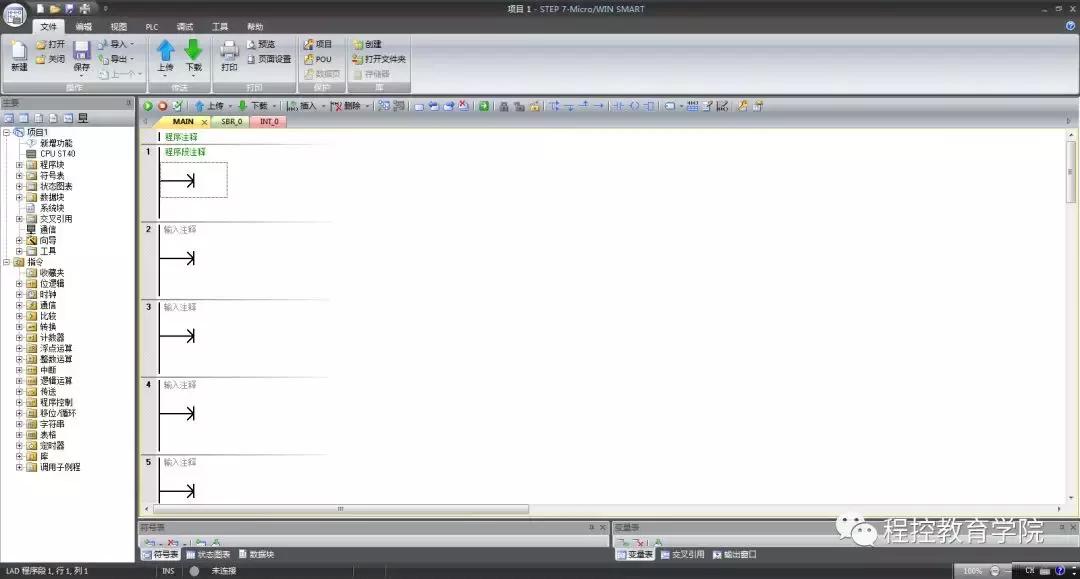The width and height of the screenshot is (1080, 579).
Task: Switch to the 数据块 bottom tab
Action: pyautogui.click(x=256, y=554)
